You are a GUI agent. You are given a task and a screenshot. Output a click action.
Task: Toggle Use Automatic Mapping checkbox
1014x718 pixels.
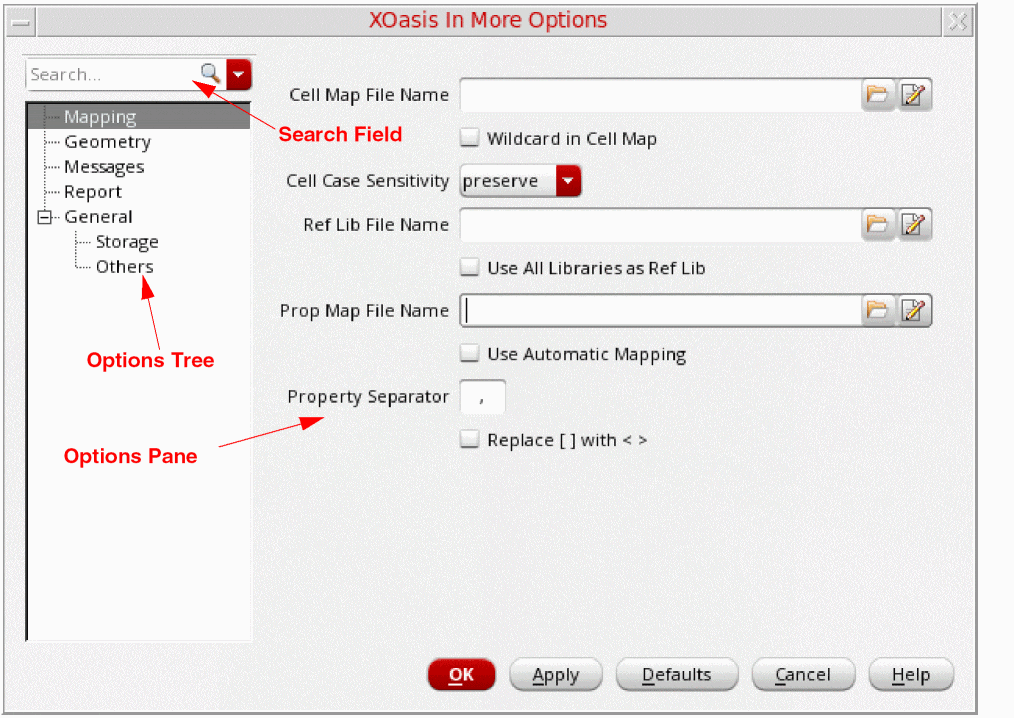click(469, 353)
